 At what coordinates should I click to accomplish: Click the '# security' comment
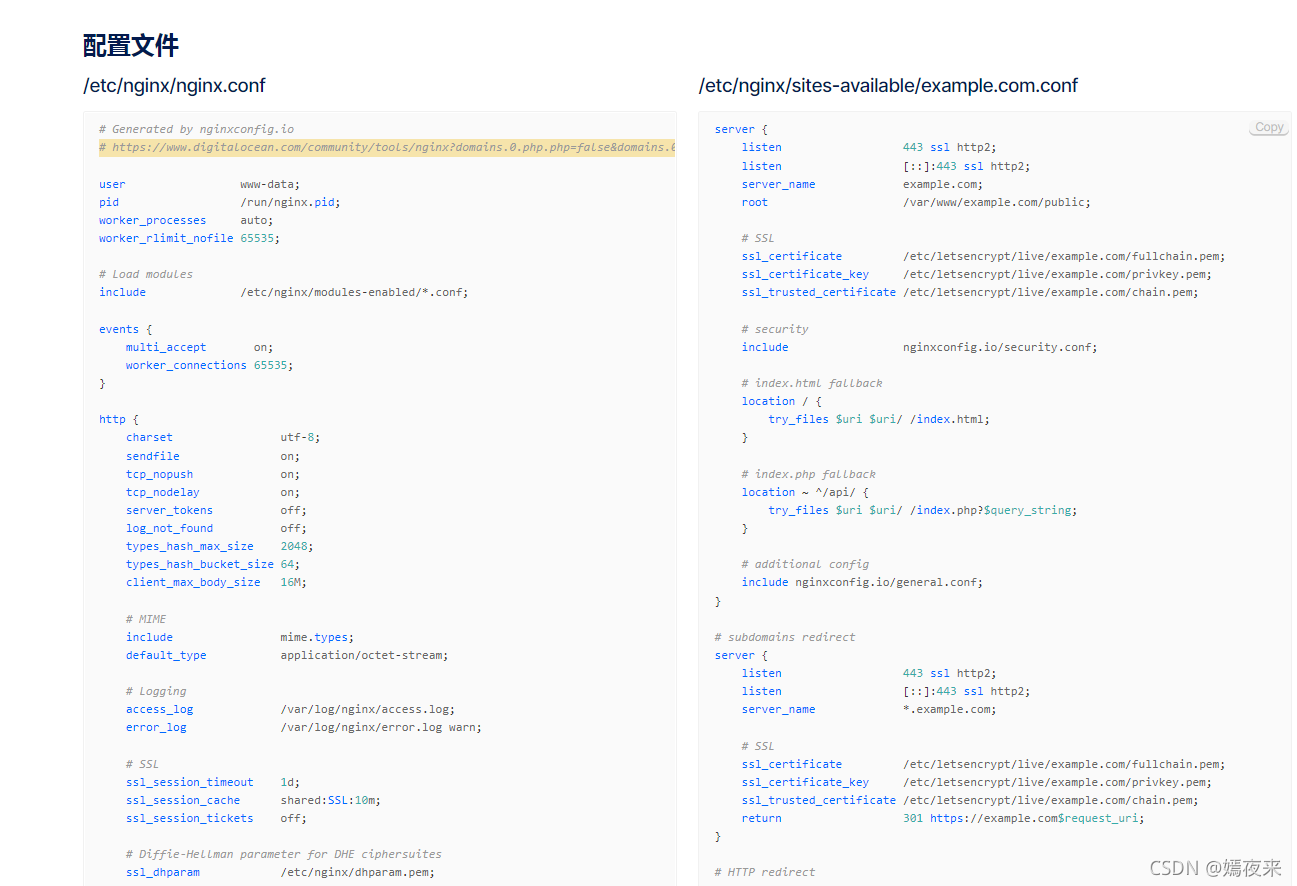pos(775,329)
